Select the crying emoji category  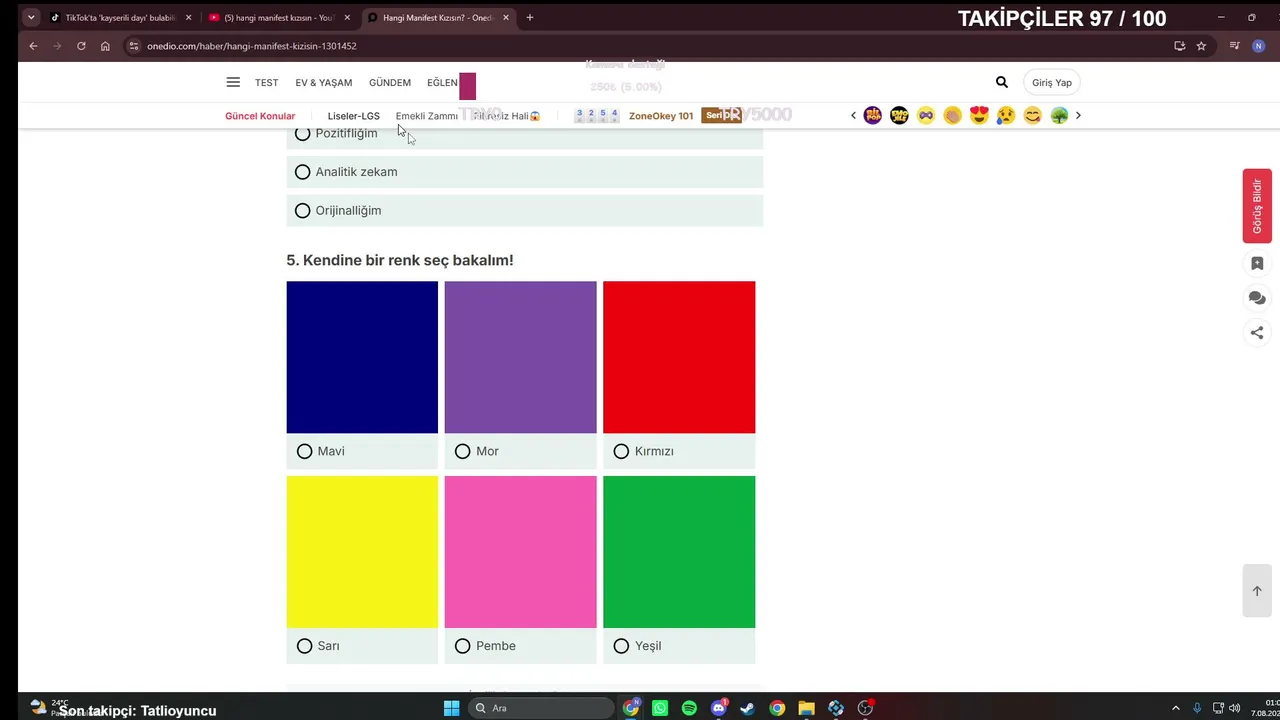(1006, 115)
